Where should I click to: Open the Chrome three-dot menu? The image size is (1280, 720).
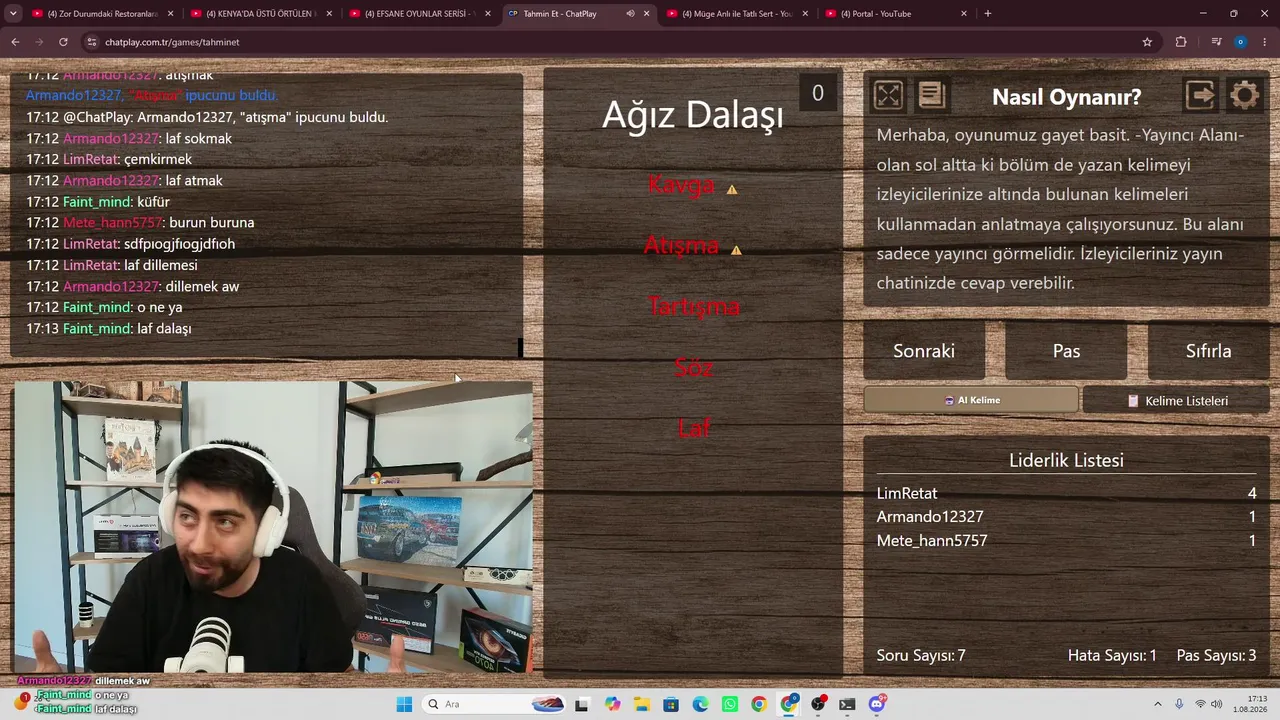[x=1264, y=42]
